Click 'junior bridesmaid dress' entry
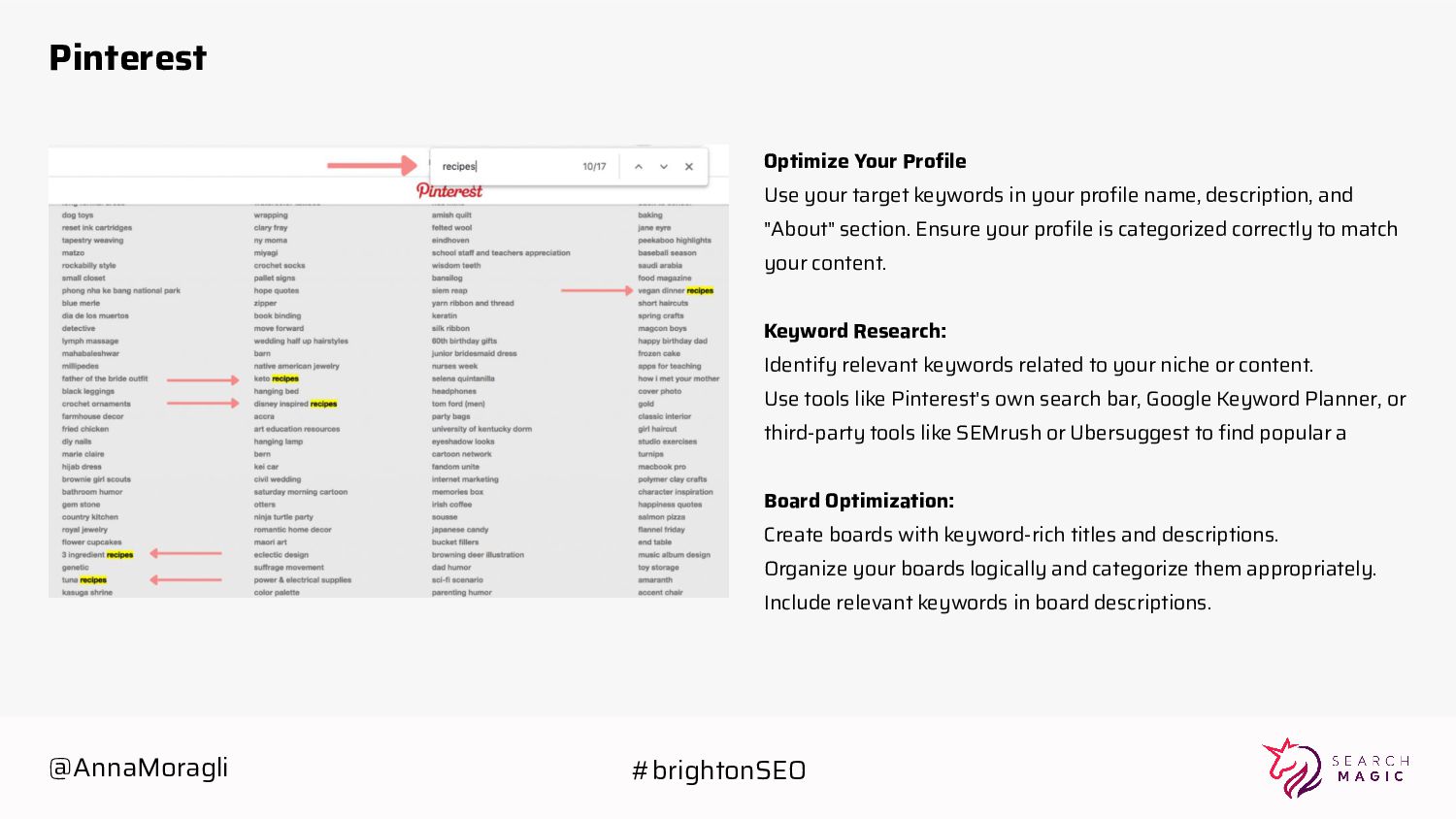 (x=475, y=354)
